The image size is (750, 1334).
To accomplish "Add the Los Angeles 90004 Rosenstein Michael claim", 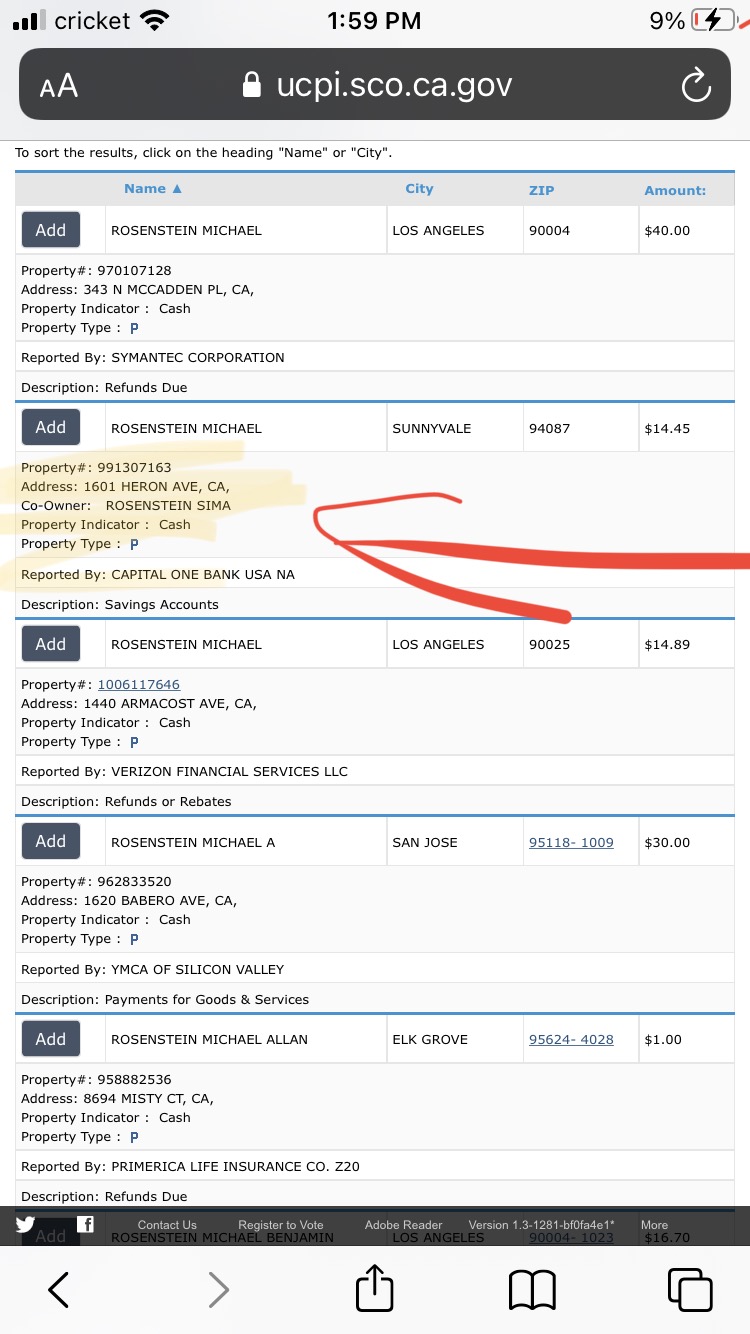I will [x=51, y=230].
